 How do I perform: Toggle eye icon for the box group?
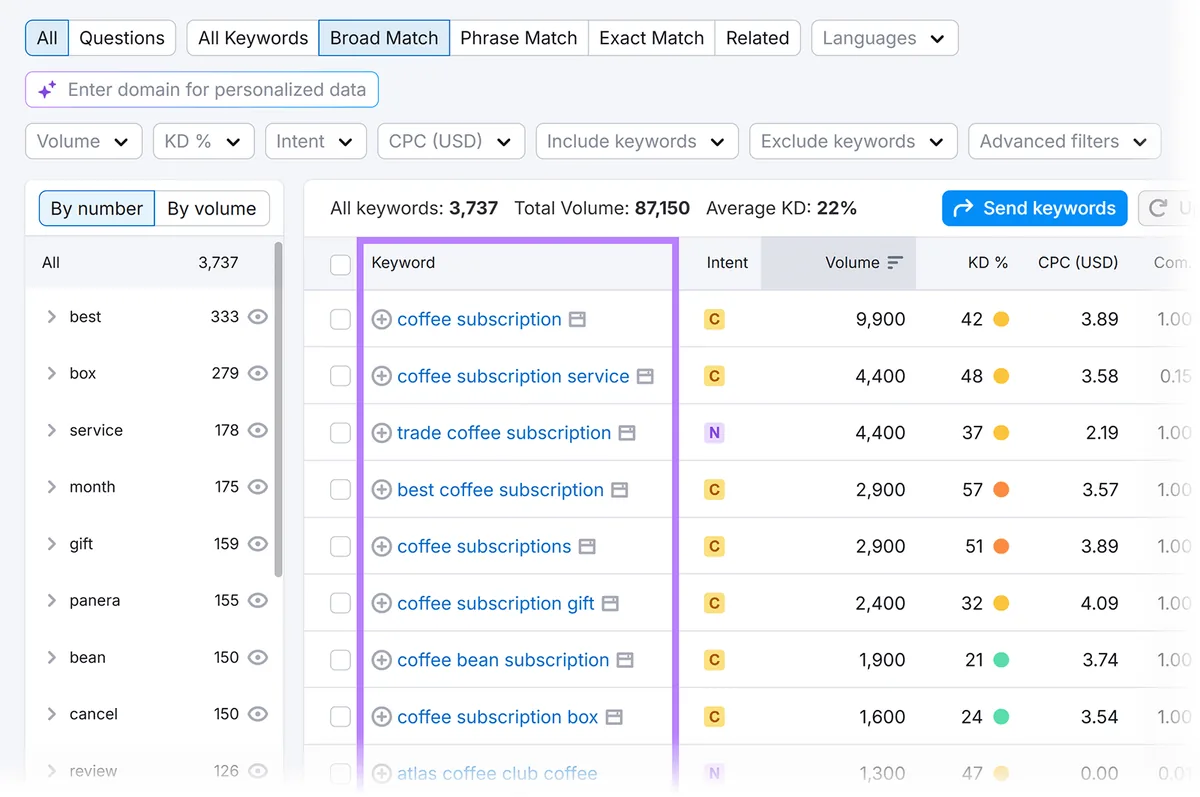(x=258, y=374)
